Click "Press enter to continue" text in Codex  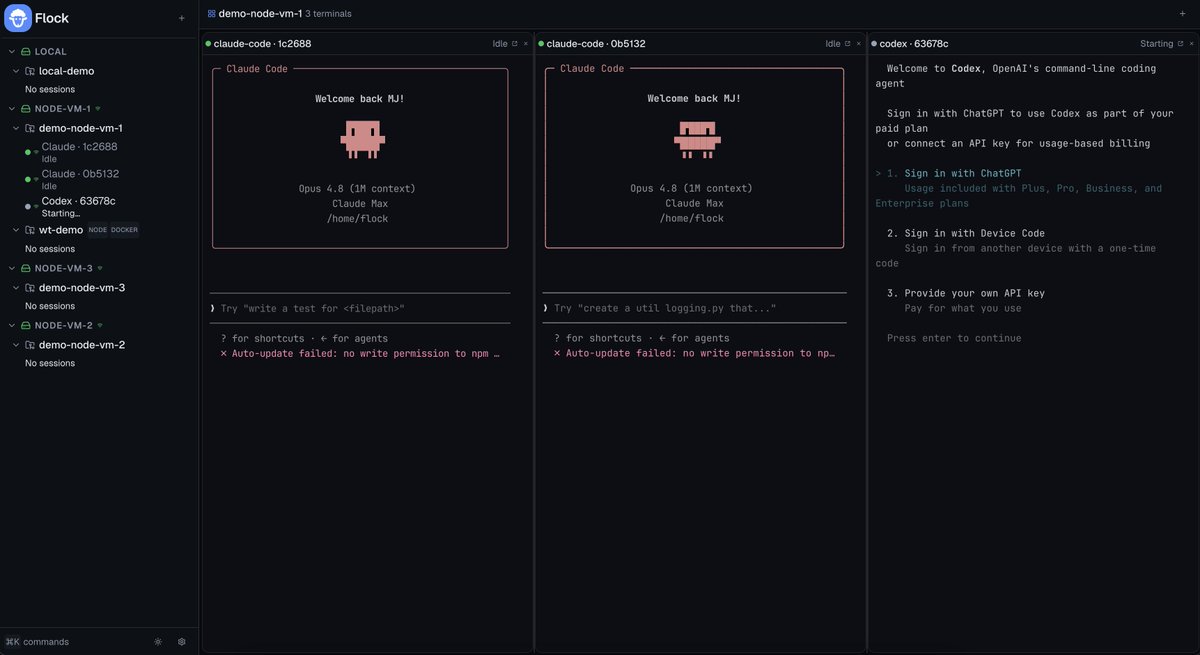point(954,338)
